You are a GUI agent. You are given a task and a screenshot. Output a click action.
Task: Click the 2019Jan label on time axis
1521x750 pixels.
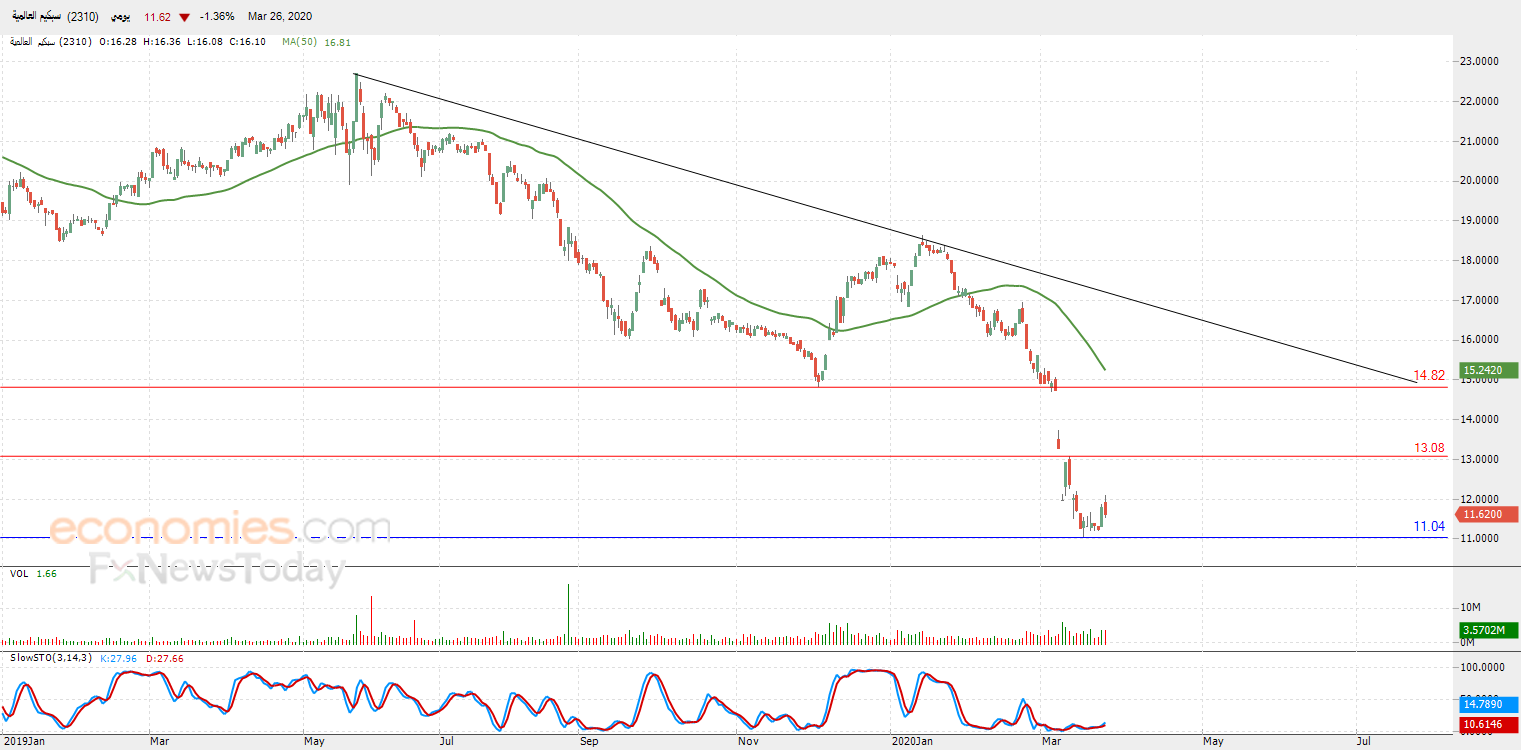[x=24, y=742]
